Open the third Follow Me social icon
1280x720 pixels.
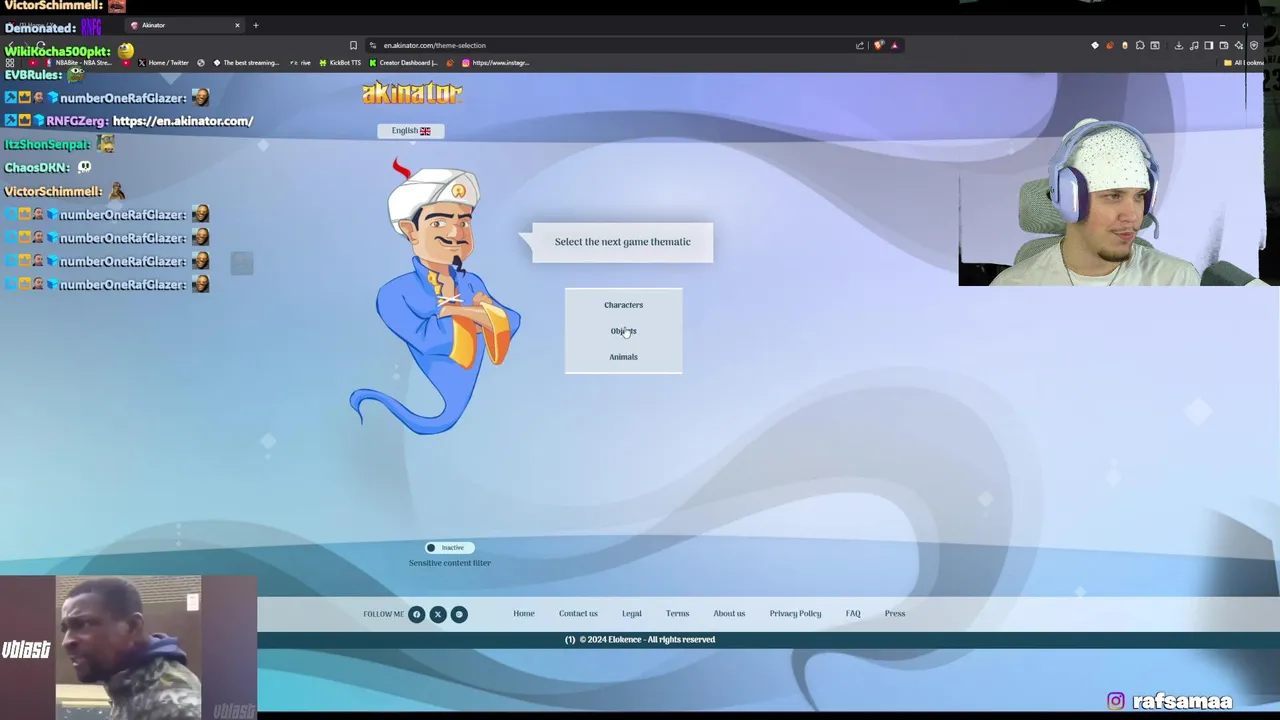click(x=459, y=614)
